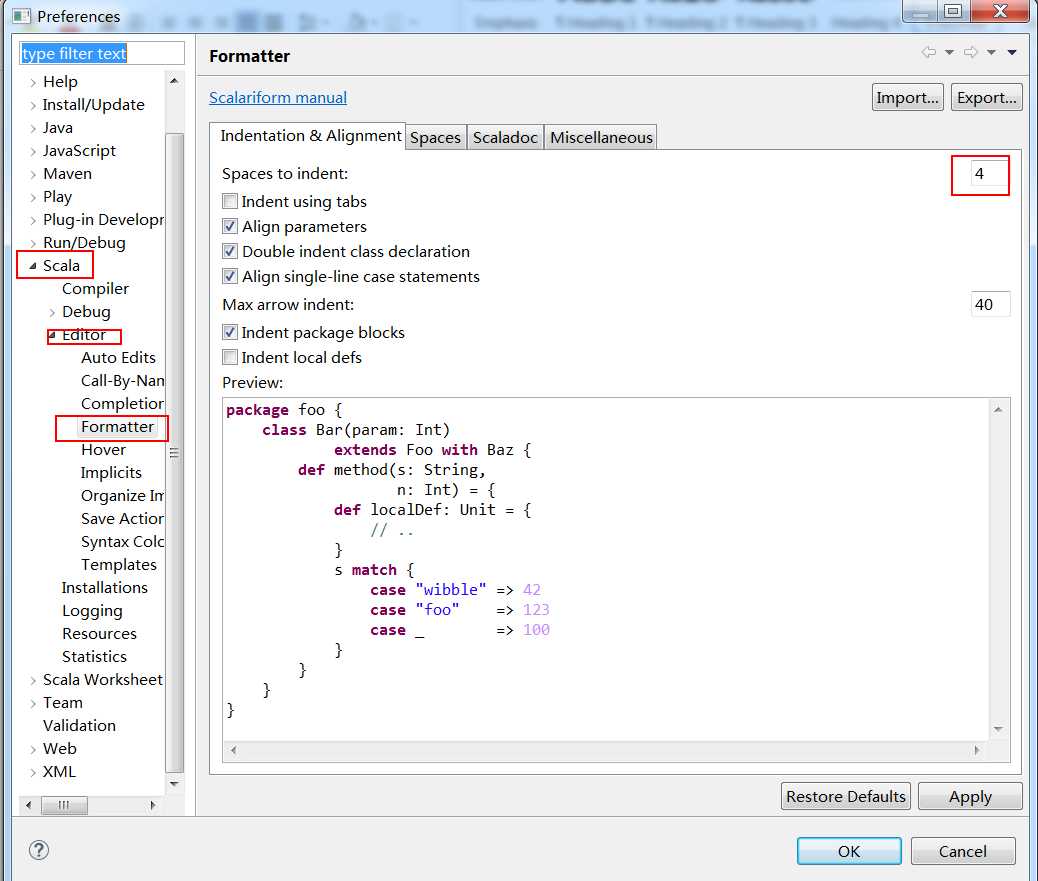
Task: Click the Import... button
Action: 908,97
